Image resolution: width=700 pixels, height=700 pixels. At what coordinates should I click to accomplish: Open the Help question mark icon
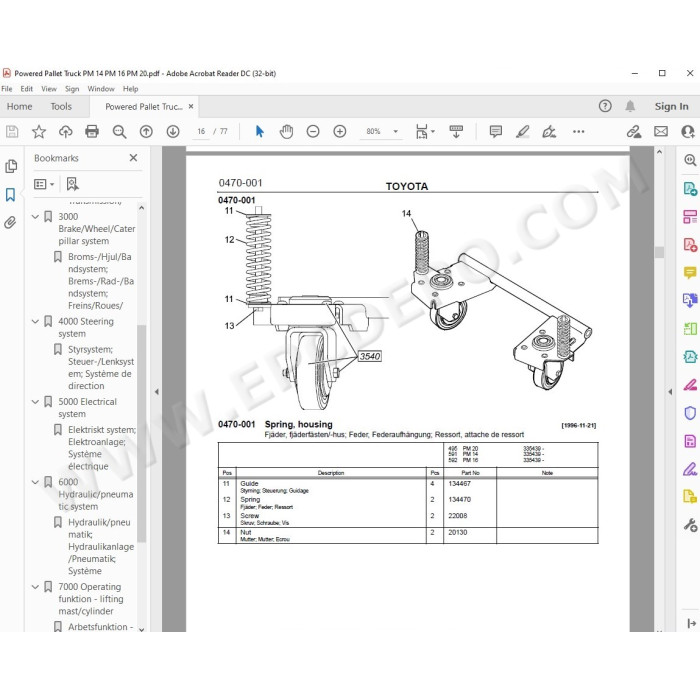605,106
